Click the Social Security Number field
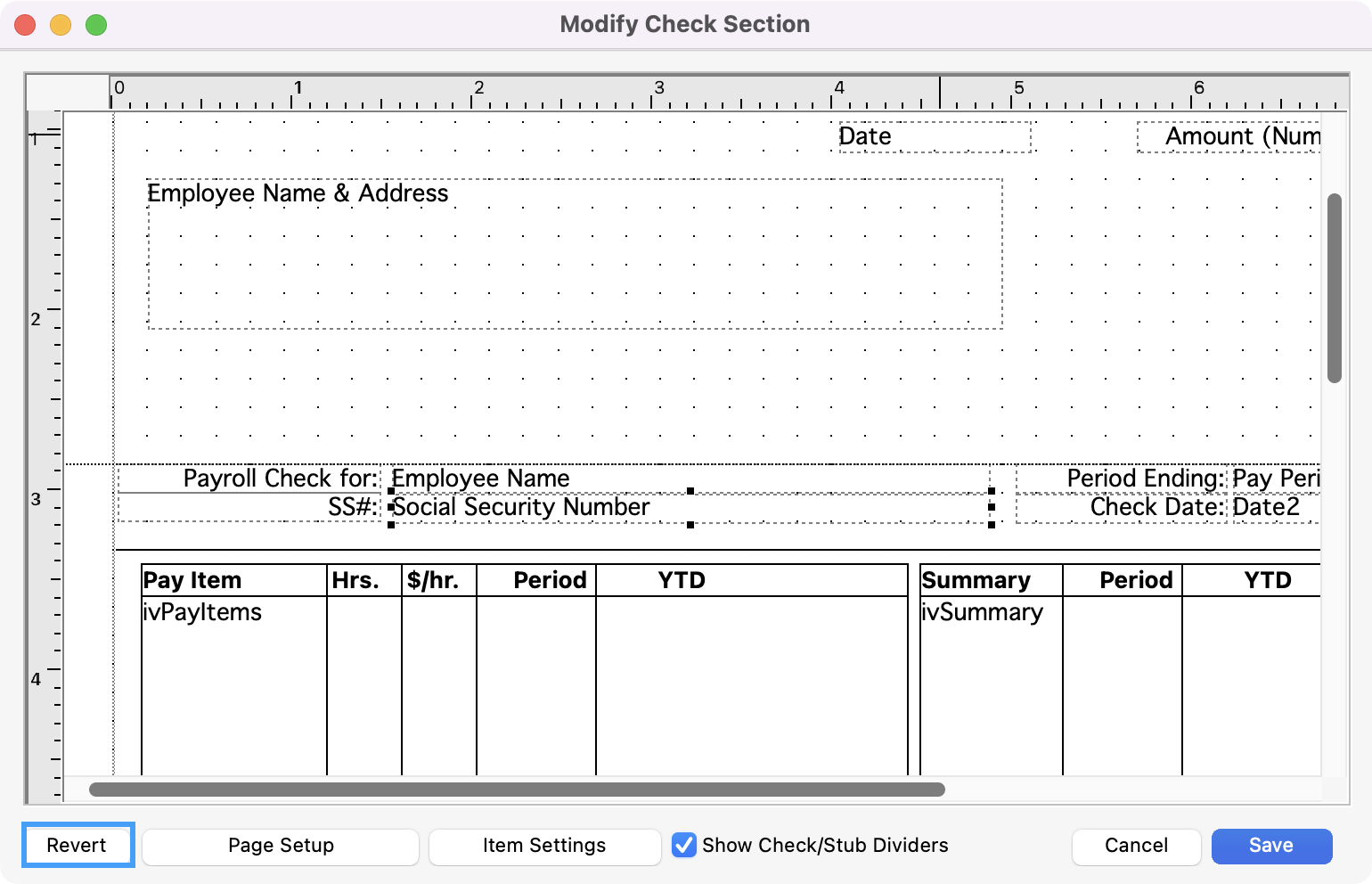 [x=689, y=508]
